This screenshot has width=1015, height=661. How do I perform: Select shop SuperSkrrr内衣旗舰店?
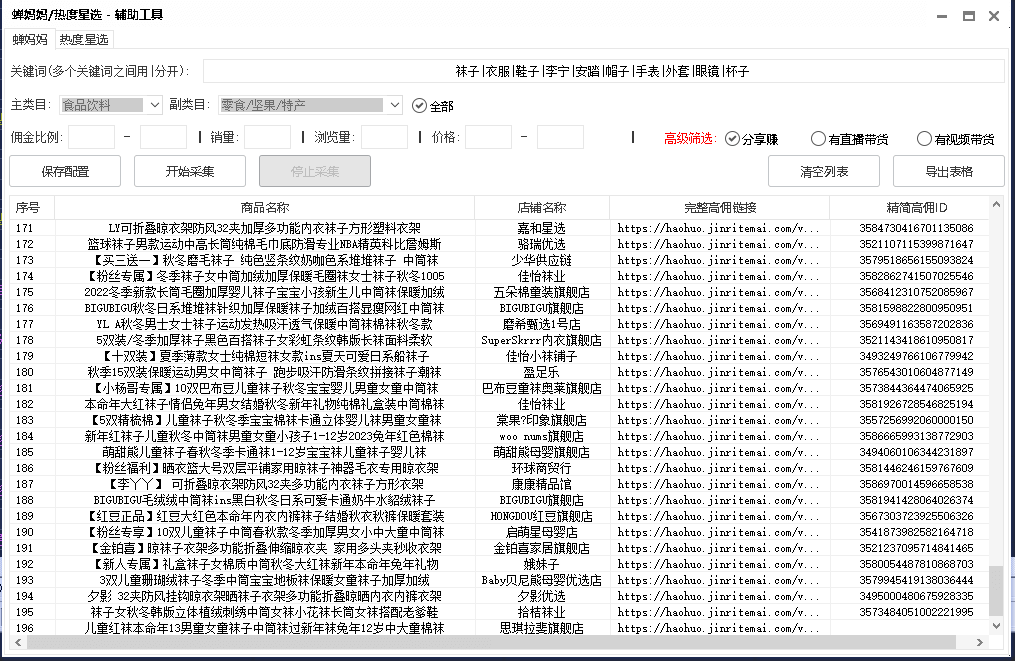pos(542,340)
